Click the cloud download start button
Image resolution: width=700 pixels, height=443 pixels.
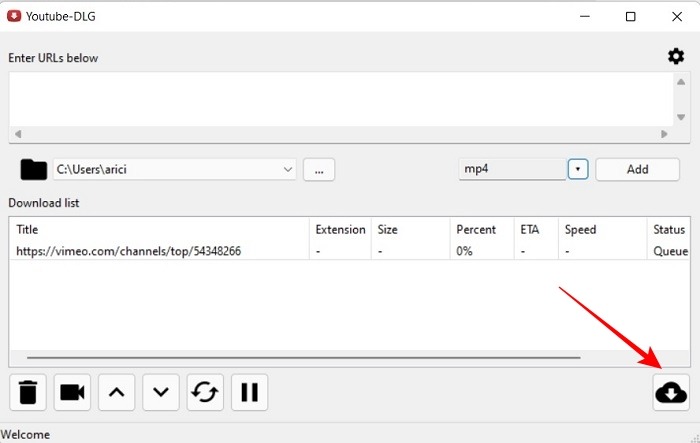pos(670,393)
